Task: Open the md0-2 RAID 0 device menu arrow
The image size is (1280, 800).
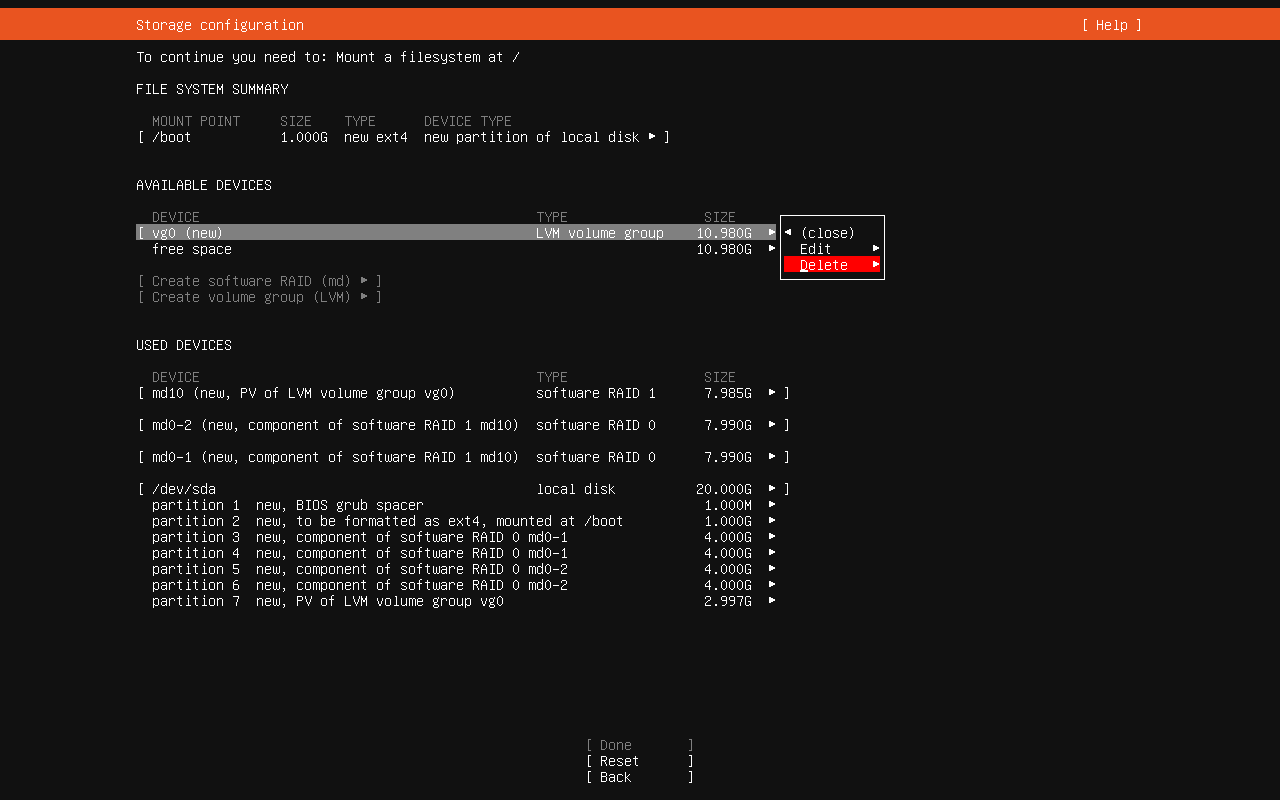Action: click(772, 425)
